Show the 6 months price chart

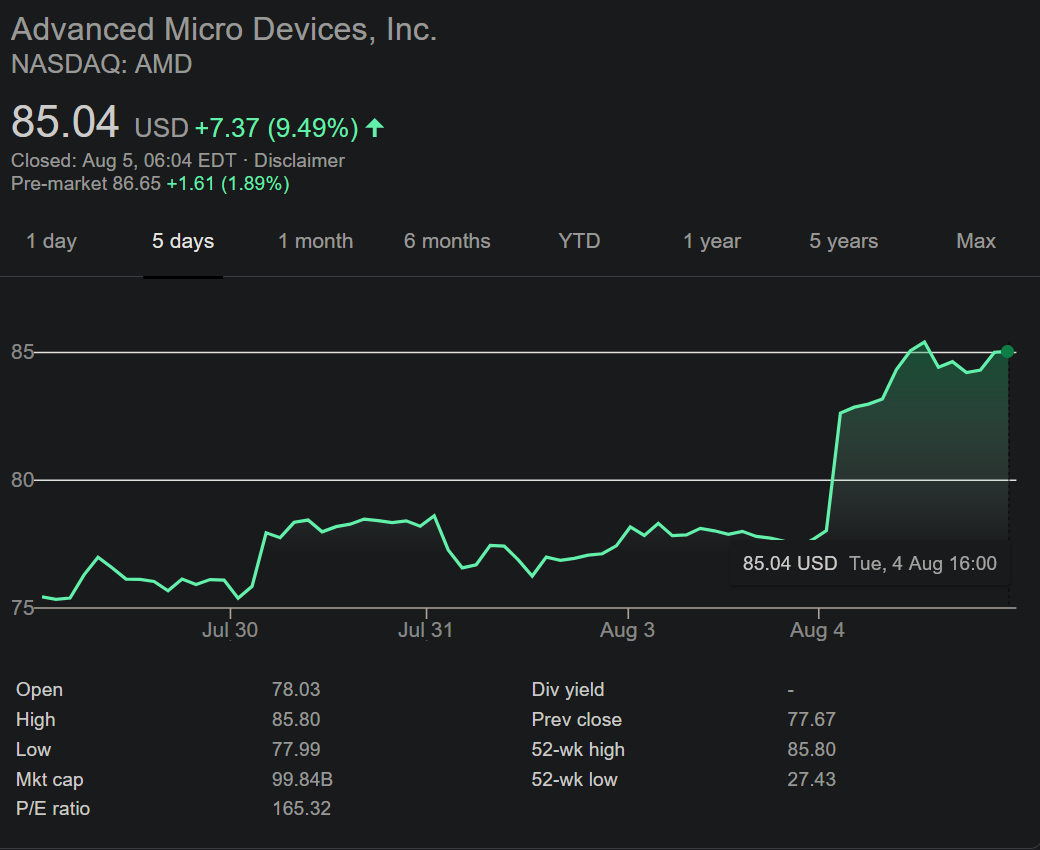[x=447, y=241]
